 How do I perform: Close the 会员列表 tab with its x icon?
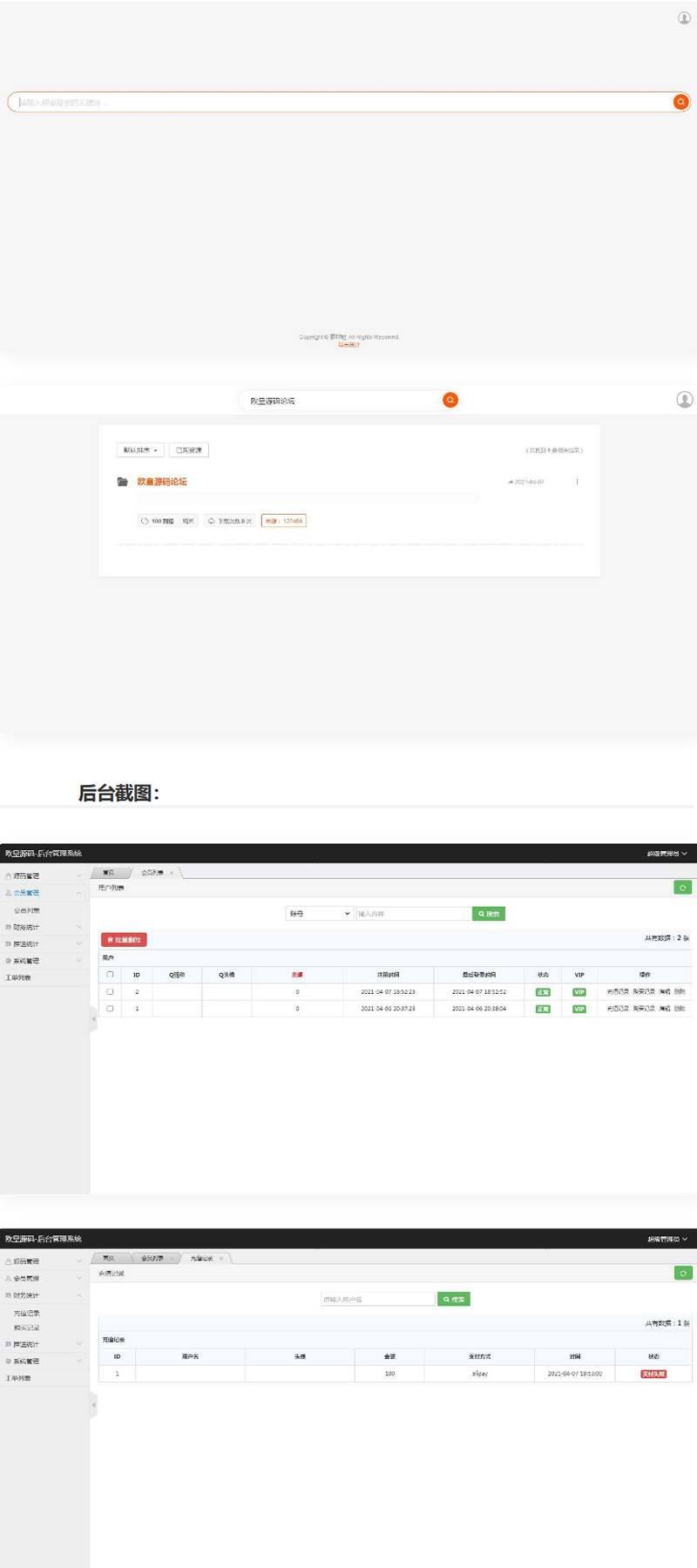[172, 873]
